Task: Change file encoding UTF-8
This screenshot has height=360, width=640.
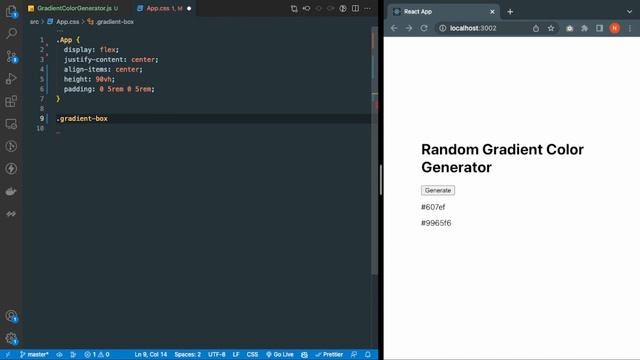Action: click(217, 354)
